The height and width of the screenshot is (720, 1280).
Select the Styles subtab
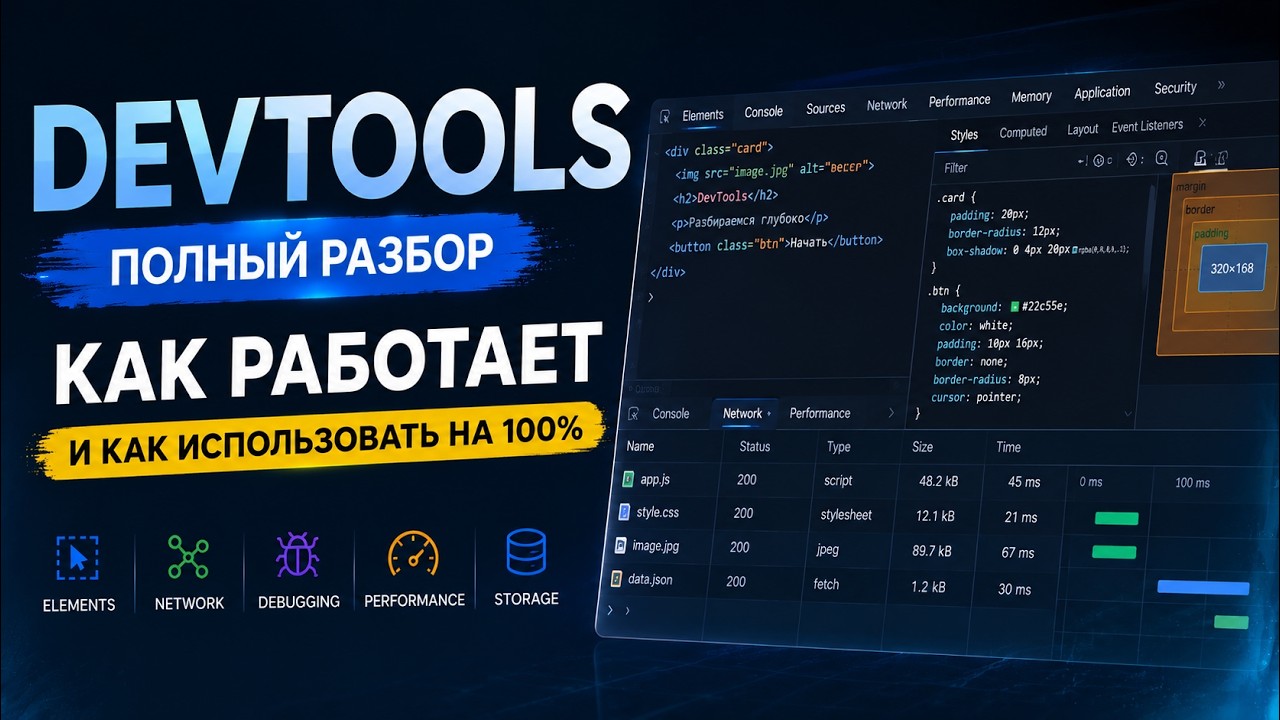pyautogui.click(x=964, y=134)
